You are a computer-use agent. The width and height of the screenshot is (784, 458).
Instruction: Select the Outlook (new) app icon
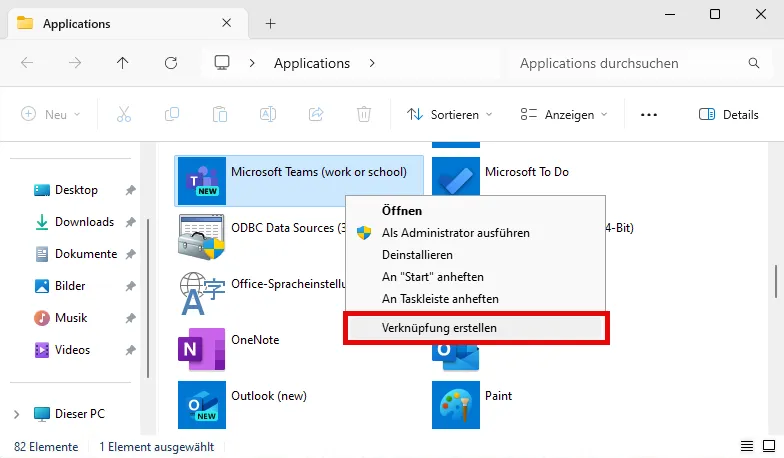(x=202, y=405)
